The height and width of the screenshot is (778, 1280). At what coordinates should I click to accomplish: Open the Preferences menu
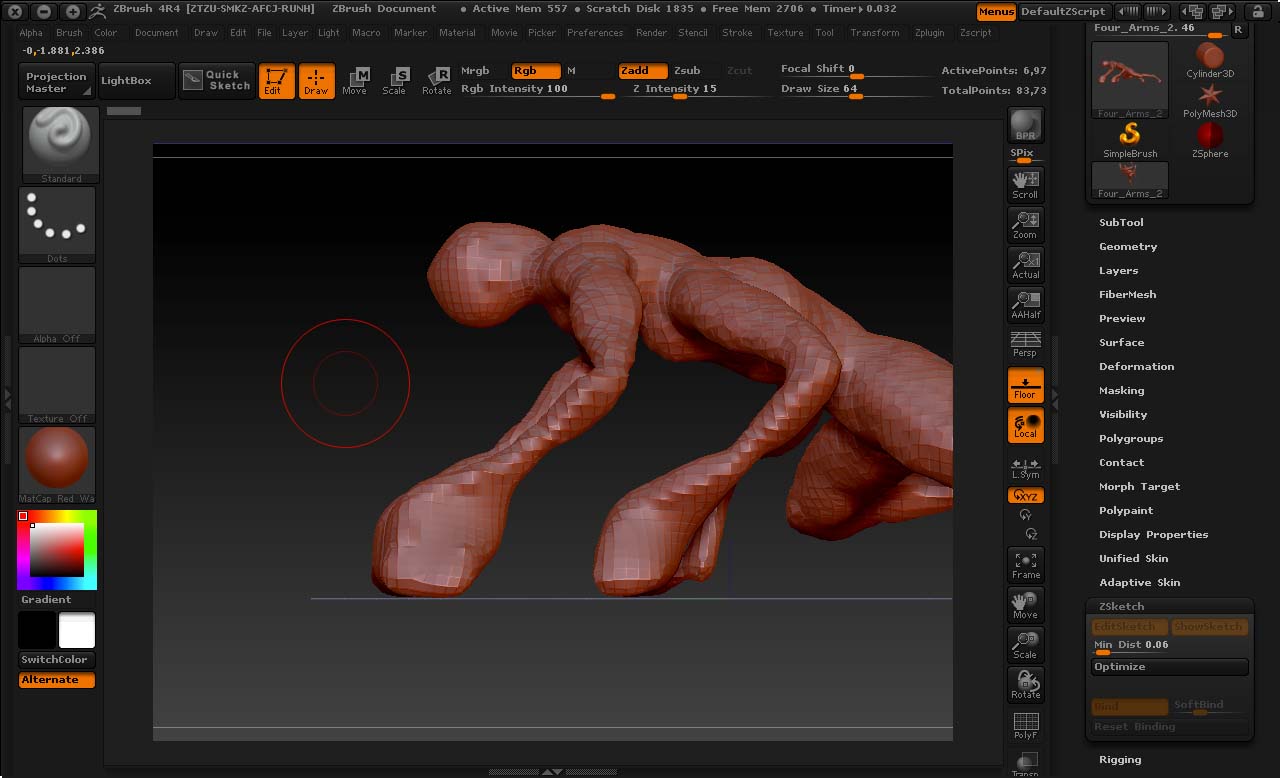click(x=595, y=33)
